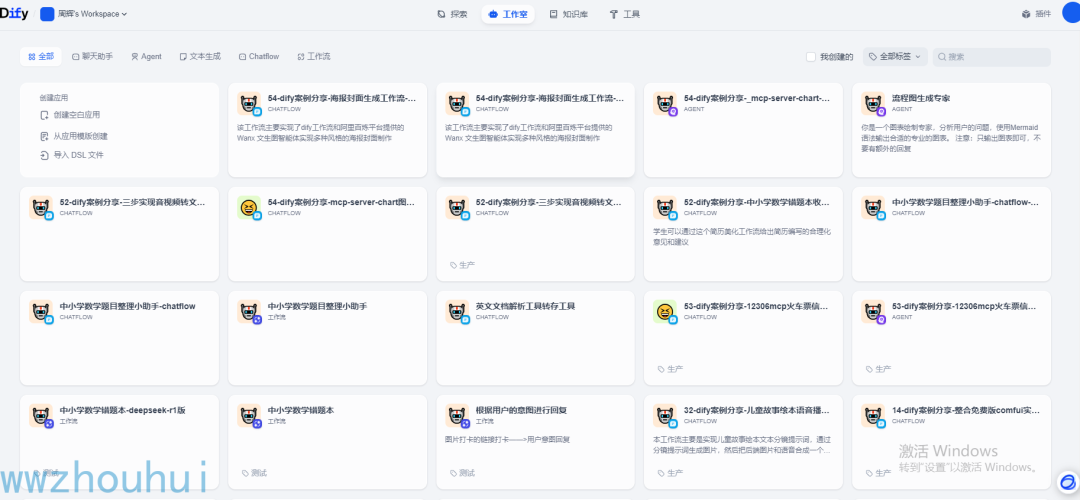
Task: Click robot icon of 流程图生成专家
Action: (873, 103)
